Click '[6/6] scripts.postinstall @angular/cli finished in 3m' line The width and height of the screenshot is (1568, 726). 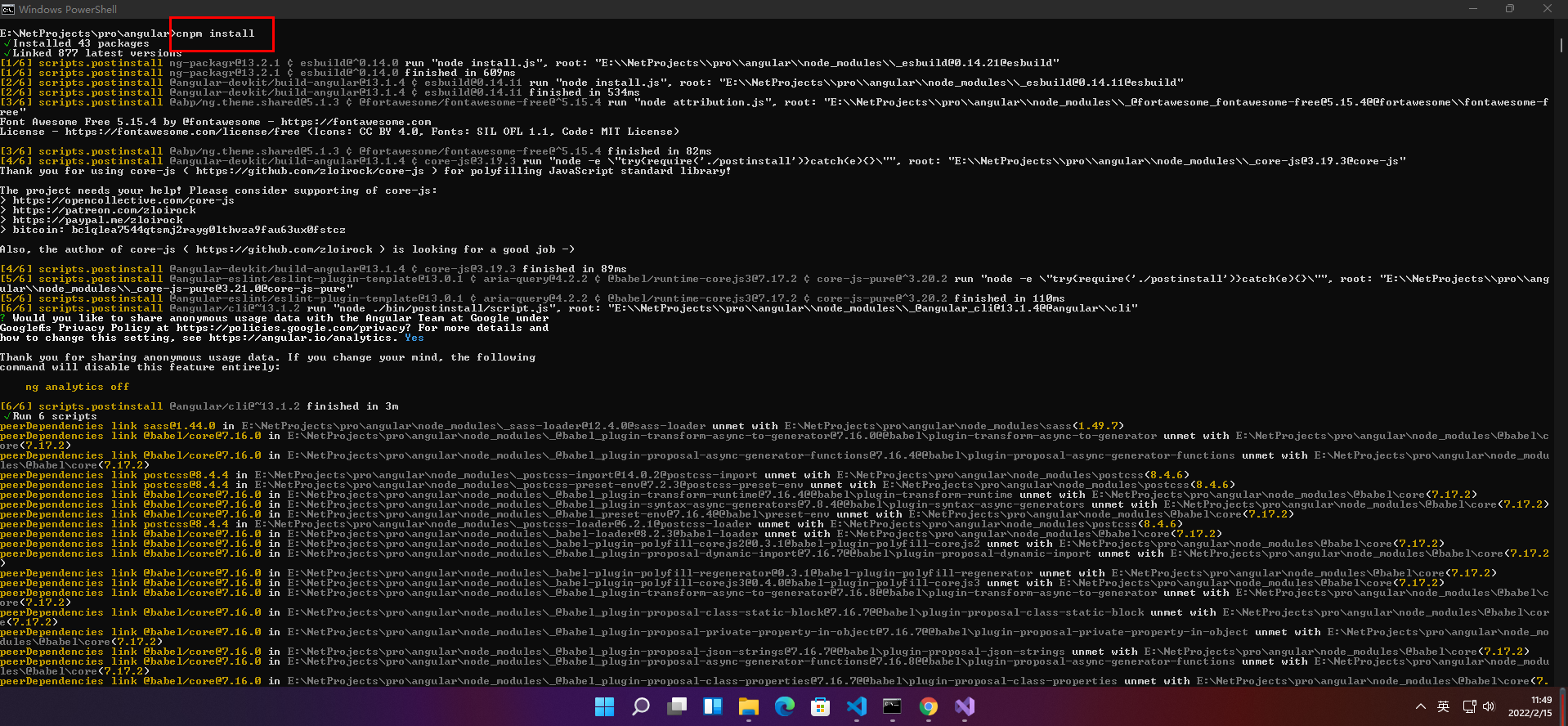point(199,406)
